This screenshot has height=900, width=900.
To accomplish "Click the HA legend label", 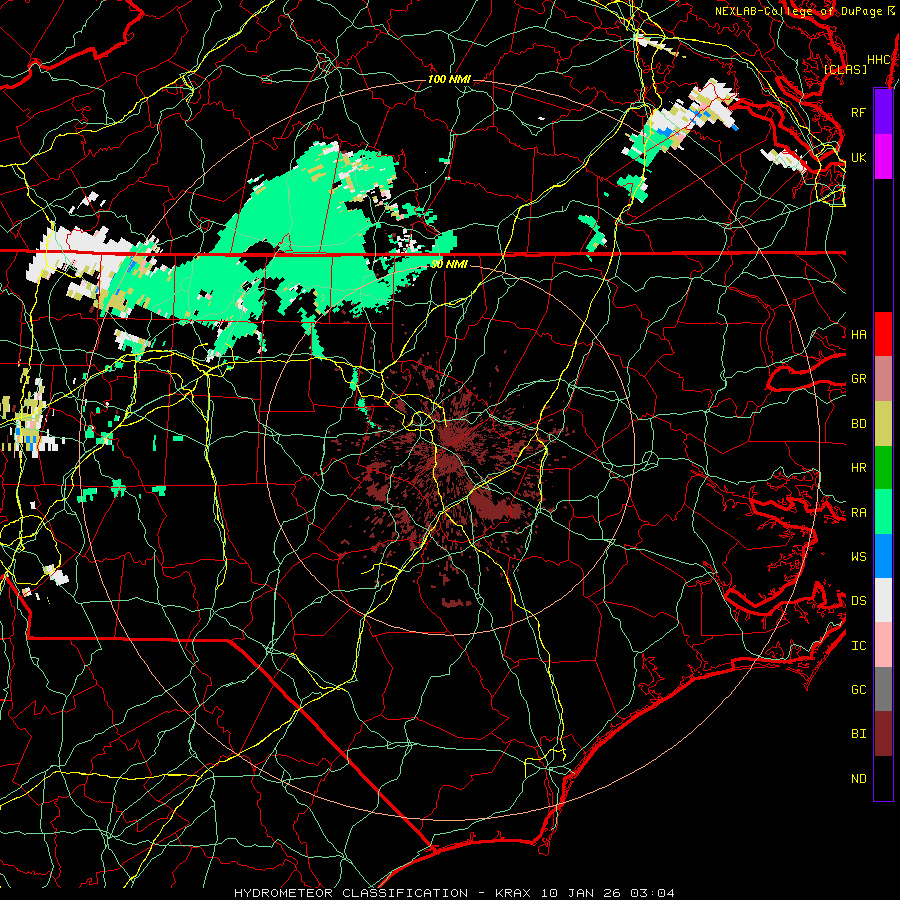I will (x=858, y=334).
